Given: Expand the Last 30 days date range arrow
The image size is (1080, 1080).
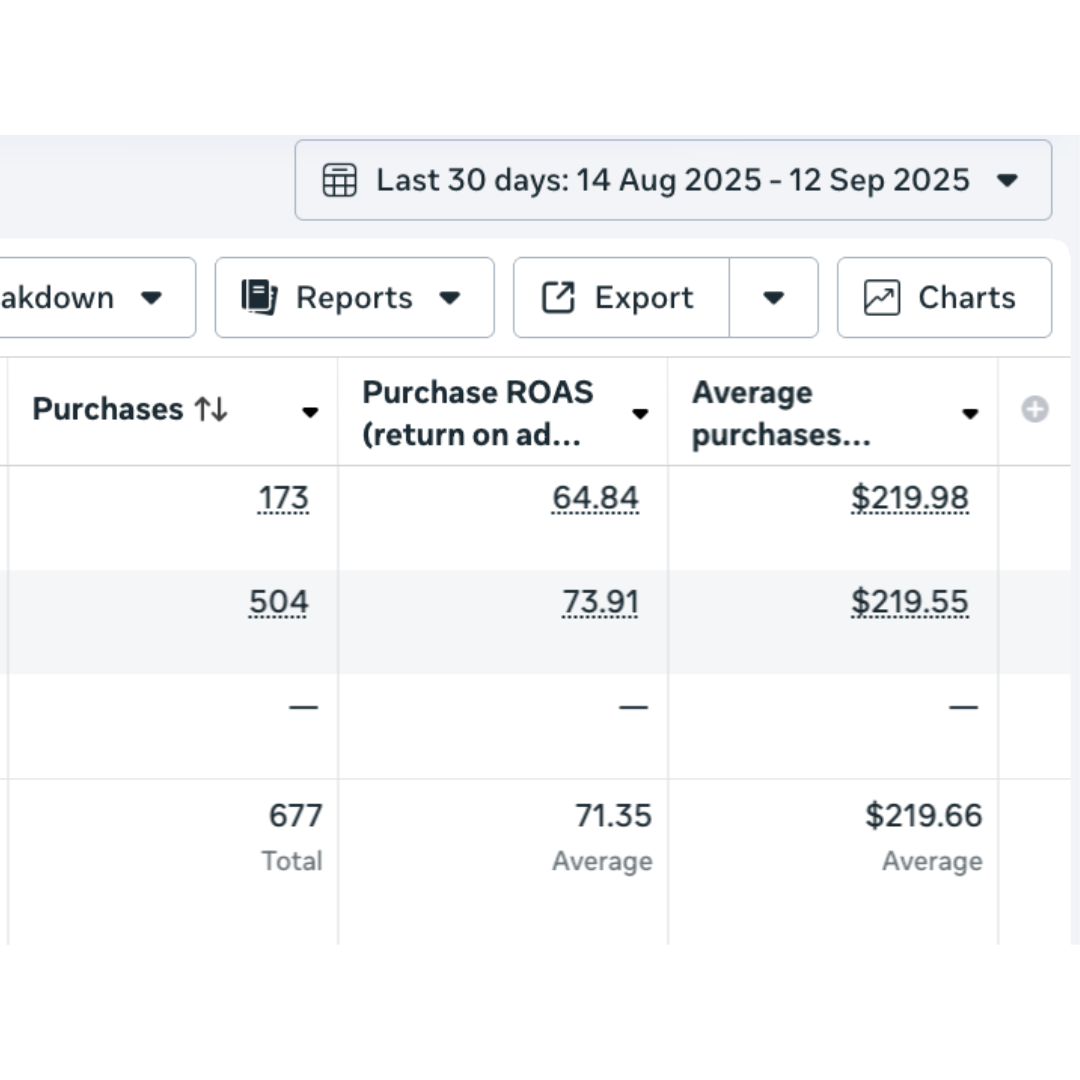Looking at the screenshot, I should [x=1007, y=181].
